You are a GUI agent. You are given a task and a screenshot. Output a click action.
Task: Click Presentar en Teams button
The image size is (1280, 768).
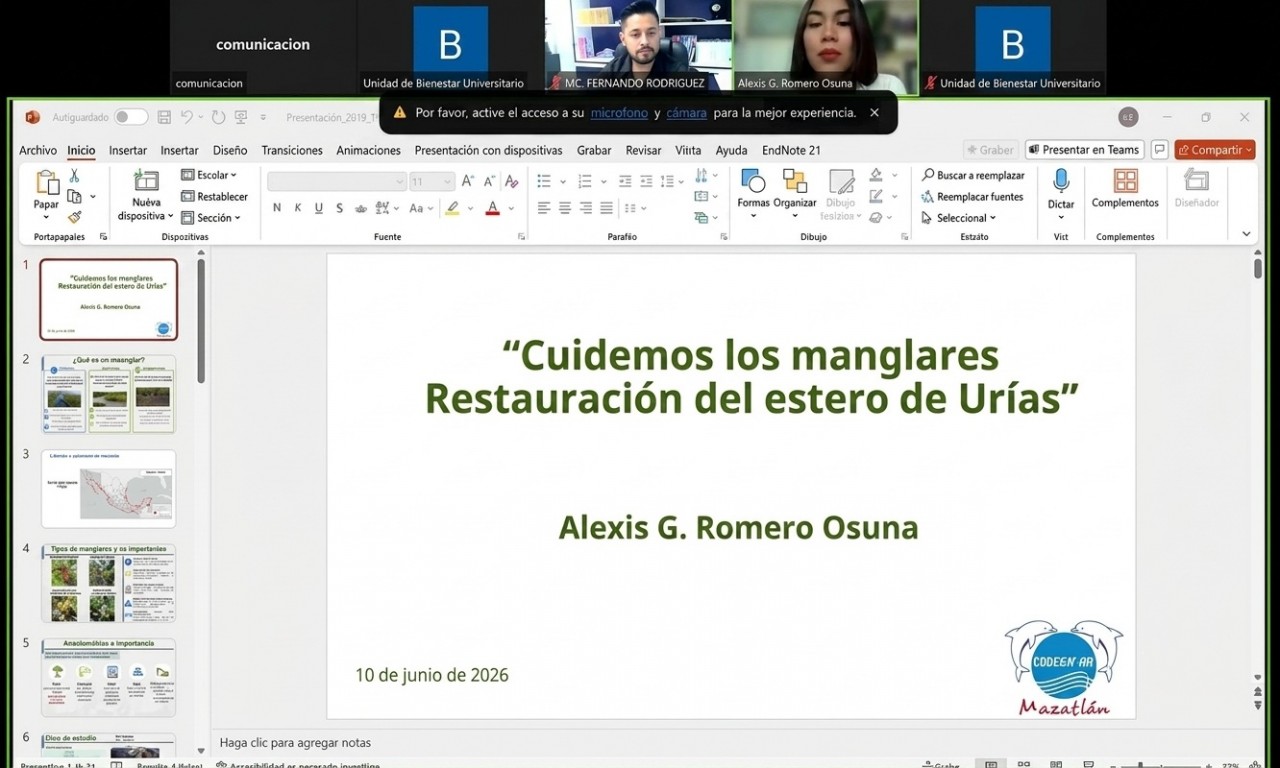[1085, 150]
